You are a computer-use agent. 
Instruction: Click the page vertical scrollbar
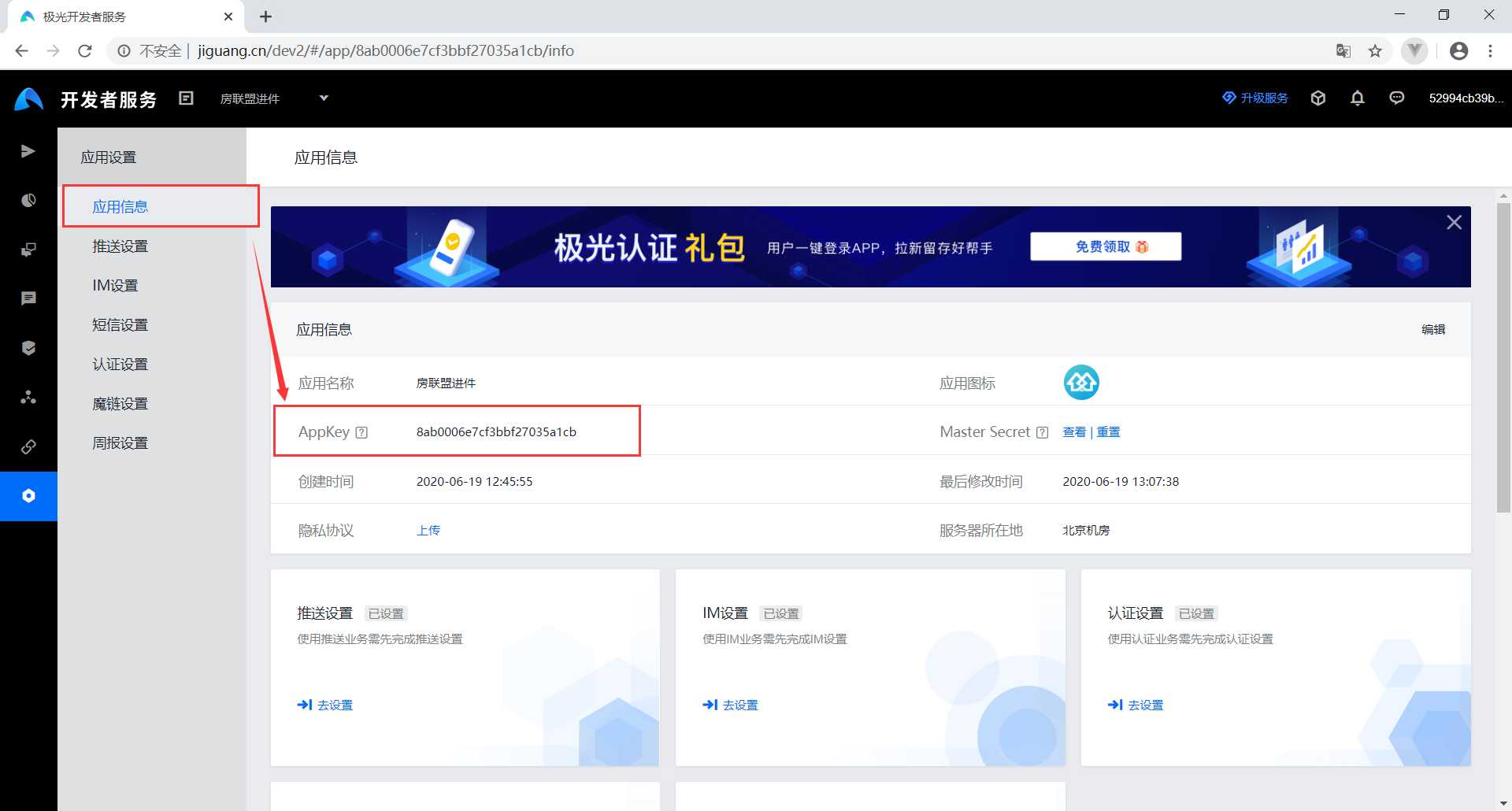click(1503, 358)
